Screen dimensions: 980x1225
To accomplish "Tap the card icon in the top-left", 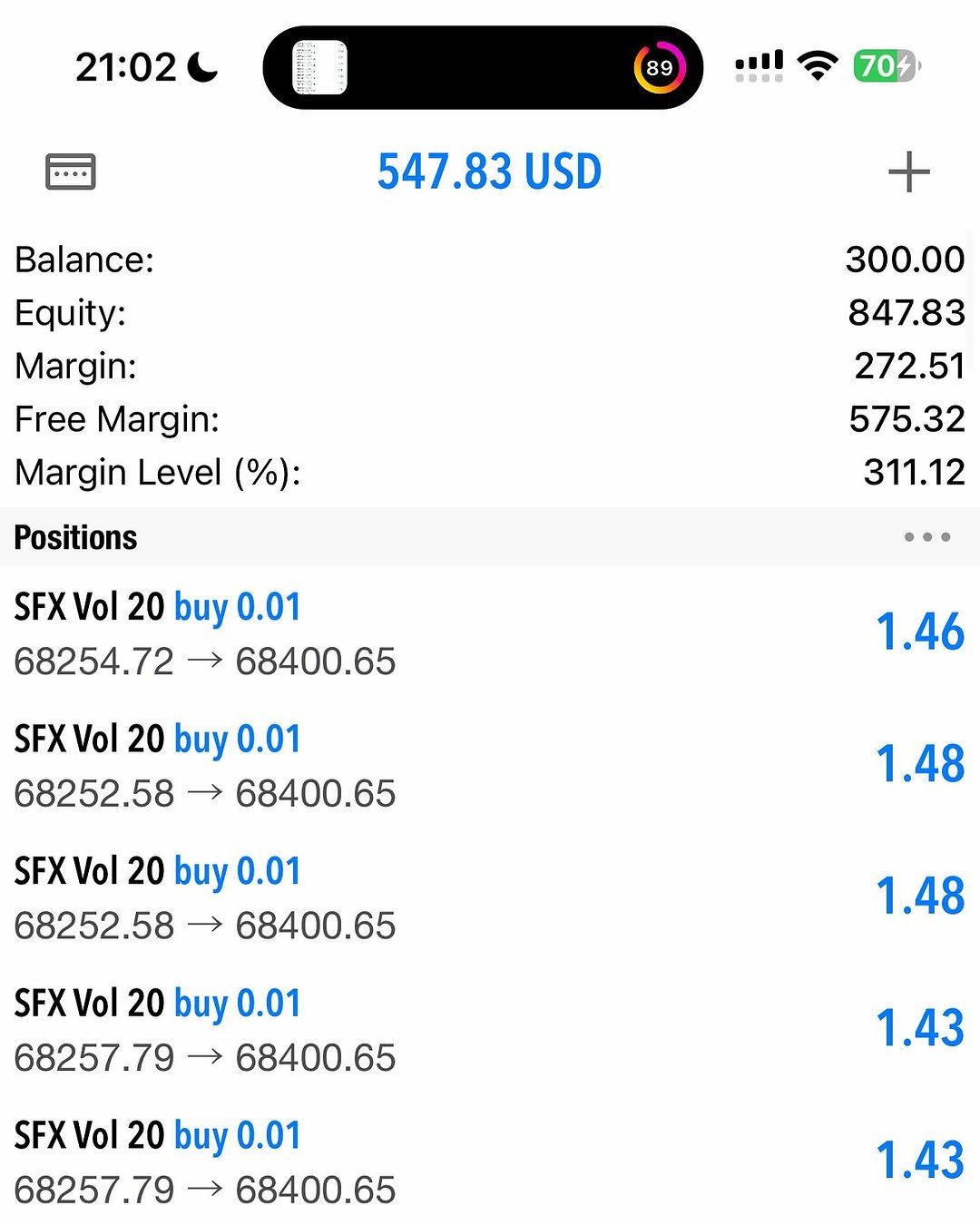I will 71,171.
